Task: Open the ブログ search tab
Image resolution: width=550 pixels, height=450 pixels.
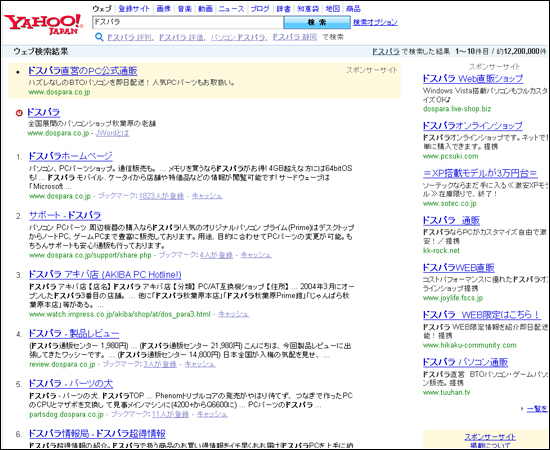Action: 260,9
